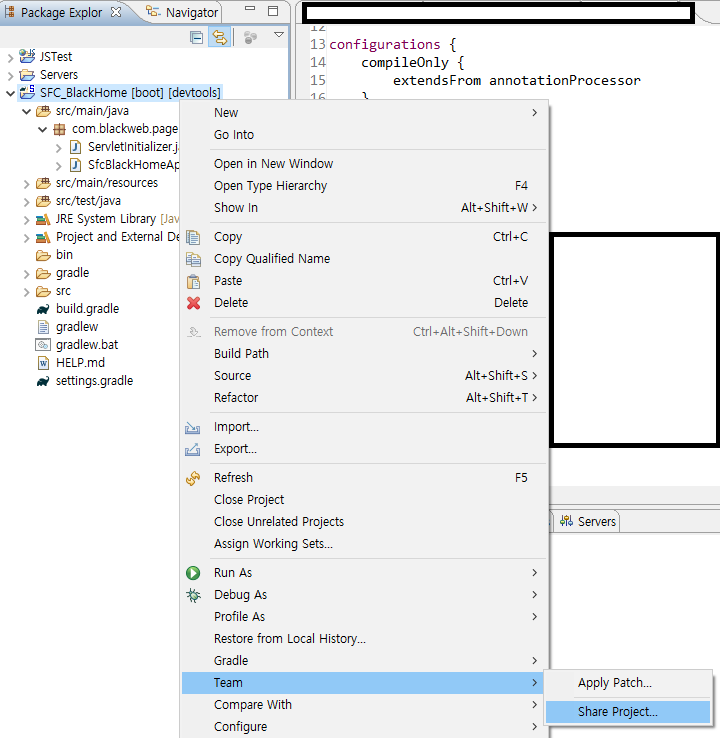This screenshot has width=720, height=738.
Task: Click Share Project... in Team submenu
Action: [628, 712]
